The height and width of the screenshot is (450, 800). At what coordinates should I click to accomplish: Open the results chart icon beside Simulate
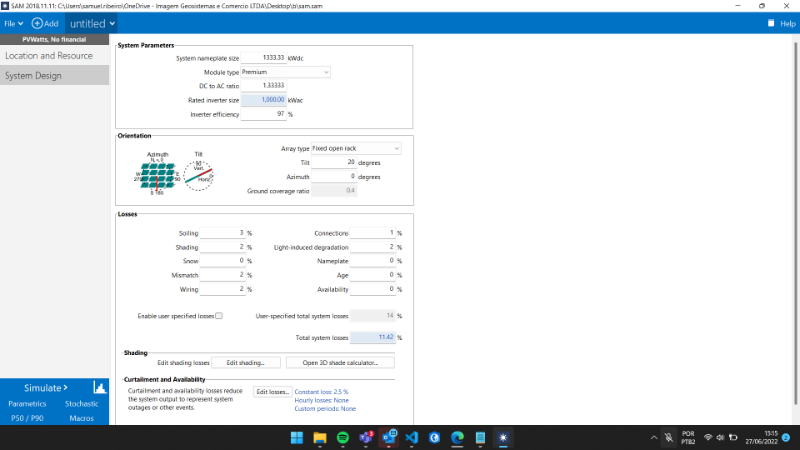click(x=100, y=387)
